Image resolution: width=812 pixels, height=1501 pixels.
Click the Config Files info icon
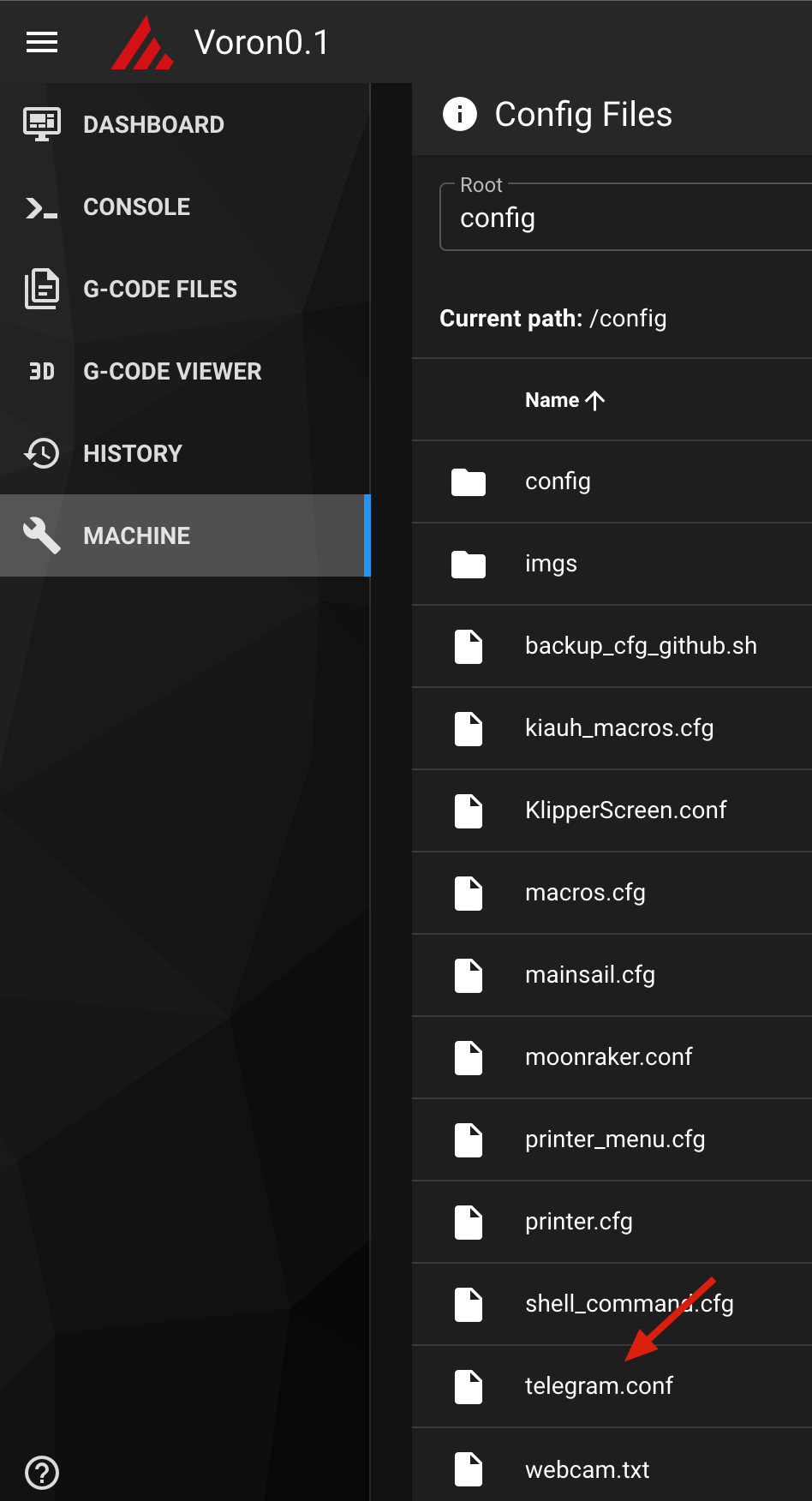point(460,114)
